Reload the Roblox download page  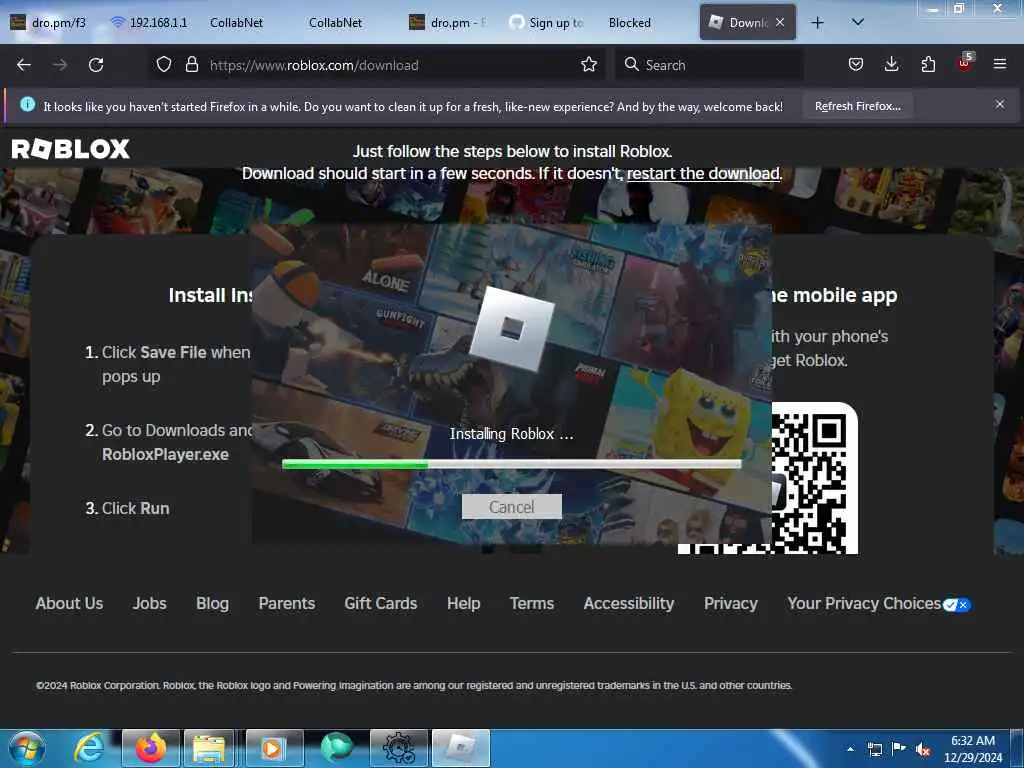point(96,65)
